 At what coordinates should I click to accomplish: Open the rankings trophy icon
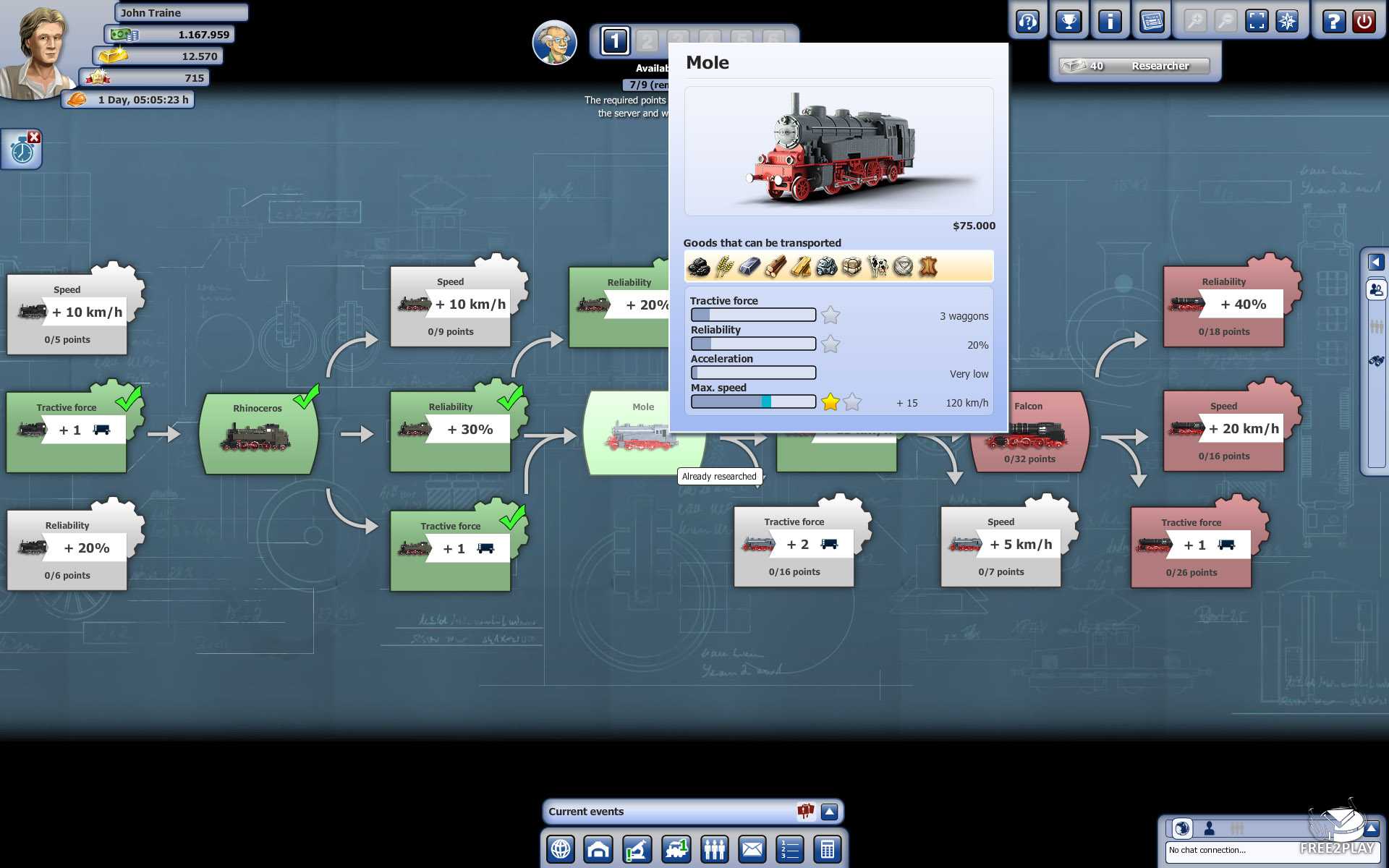click(1069, 22)
